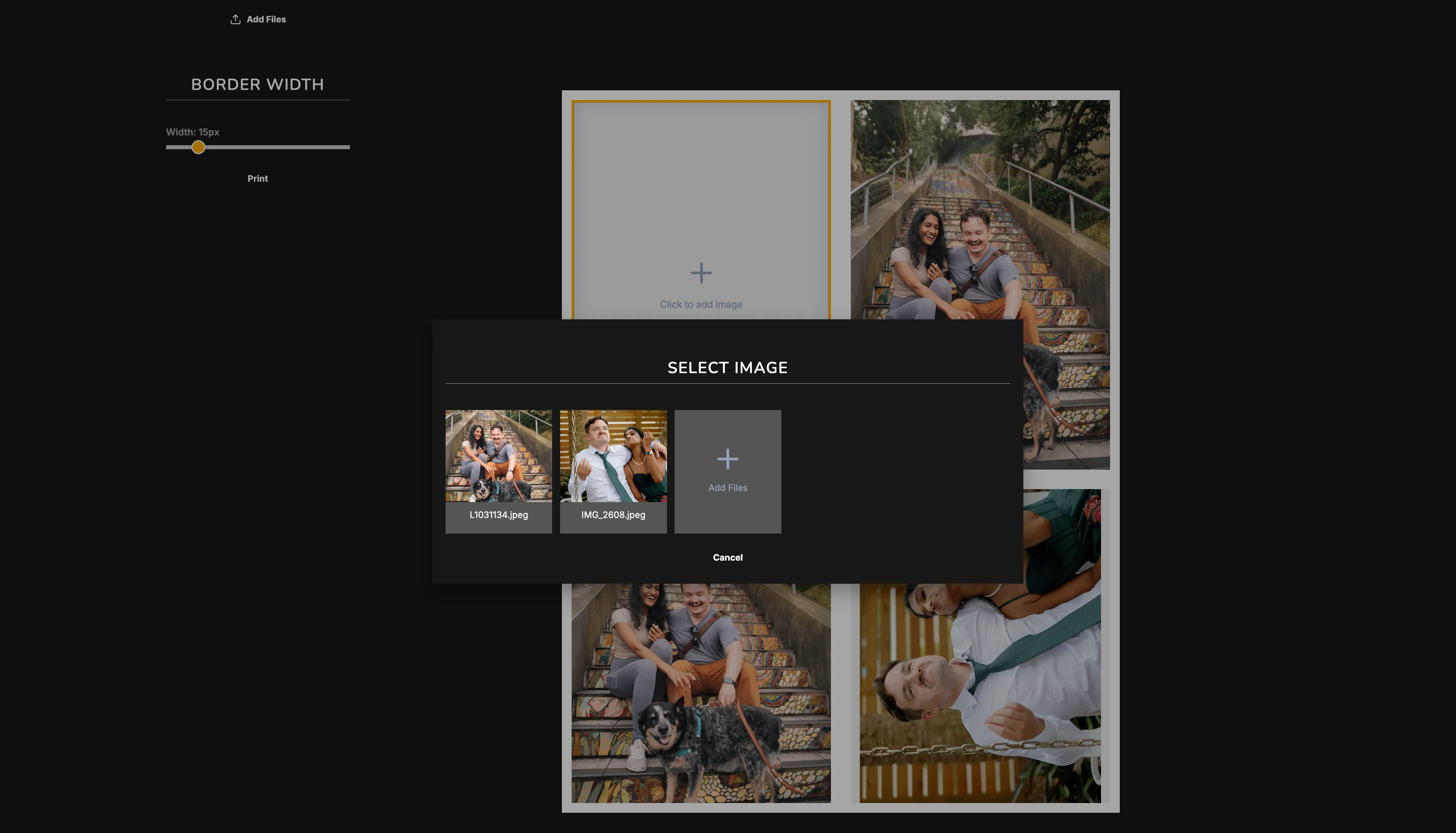Click the Add Files tile in the dialog
Viewport: 1456px width, 833px height.
click(727, 472)
